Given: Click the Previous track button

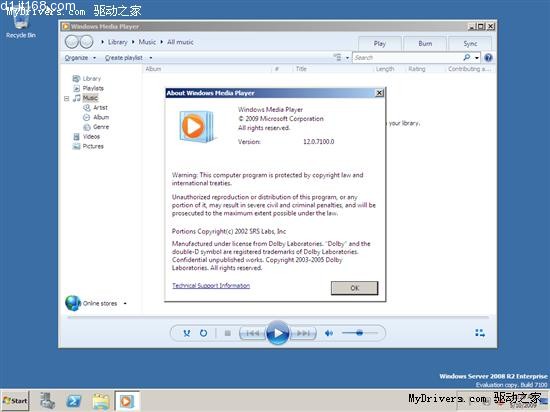Looking at the screenshot, I should coord(252,333).
